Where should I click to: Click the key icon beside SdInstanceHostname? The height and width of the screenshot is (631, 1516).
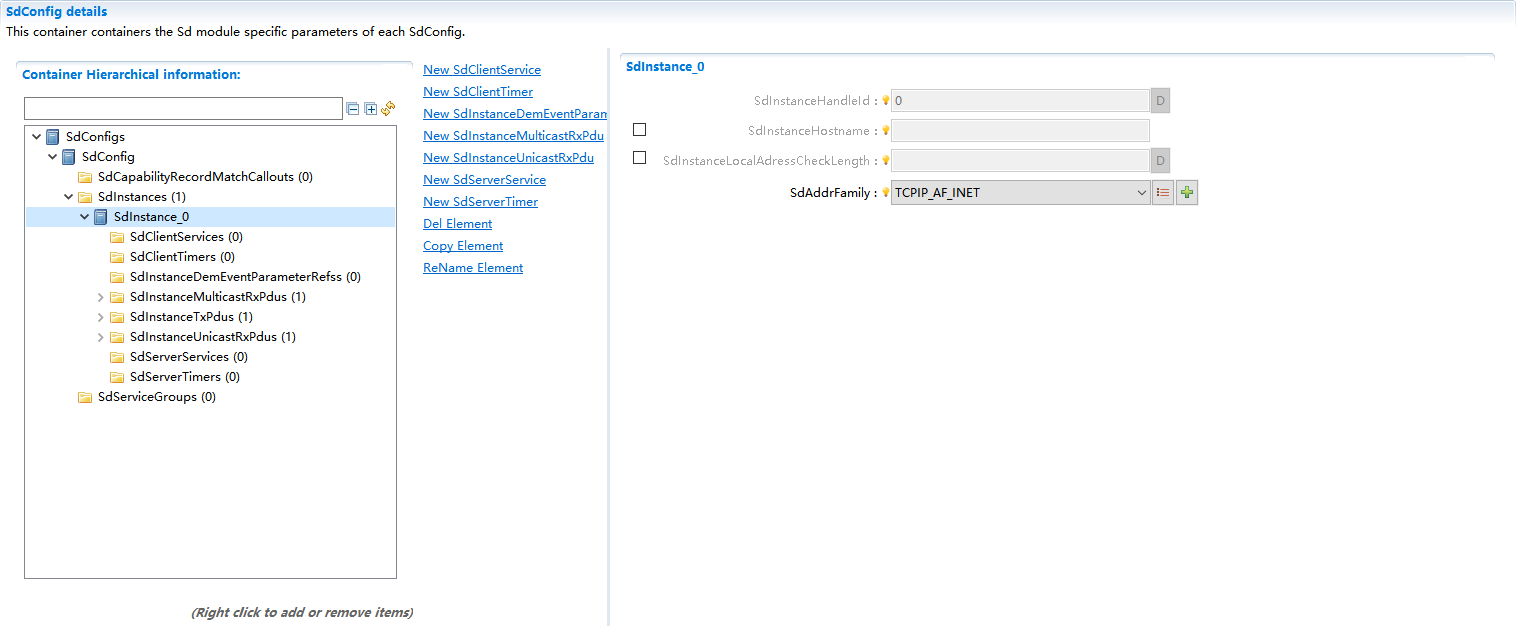coord(883,130)
